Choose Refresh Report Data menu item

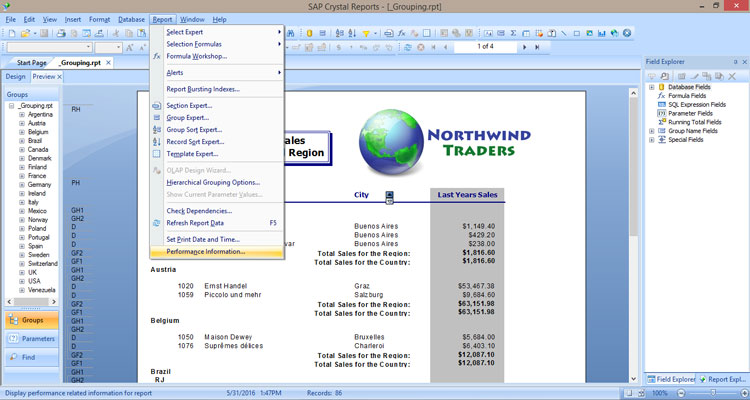pos(217,223)
